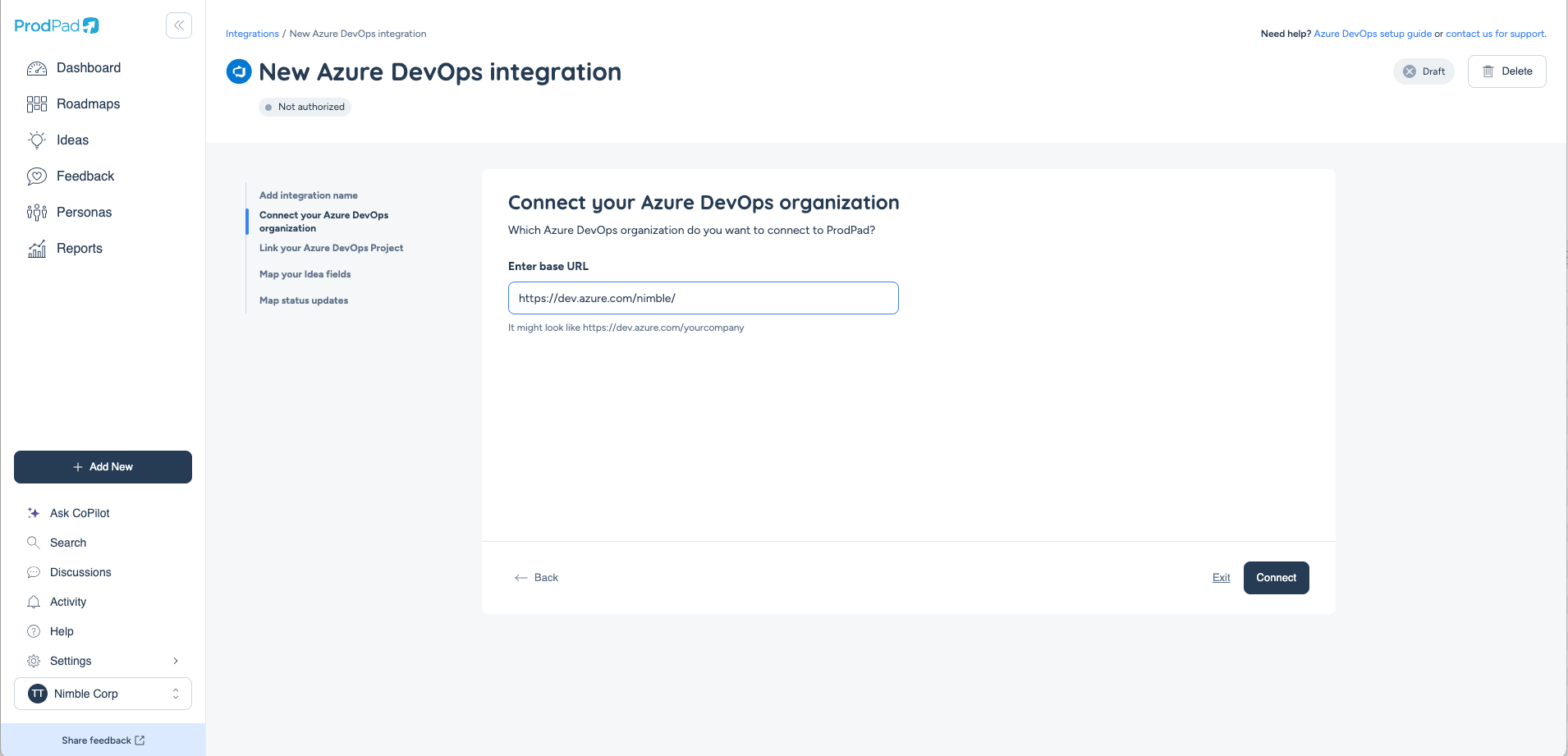The width and height of the screenshot is (1568, 756).
Task: Click the Exit link
Action: [x=1222, y=578]
